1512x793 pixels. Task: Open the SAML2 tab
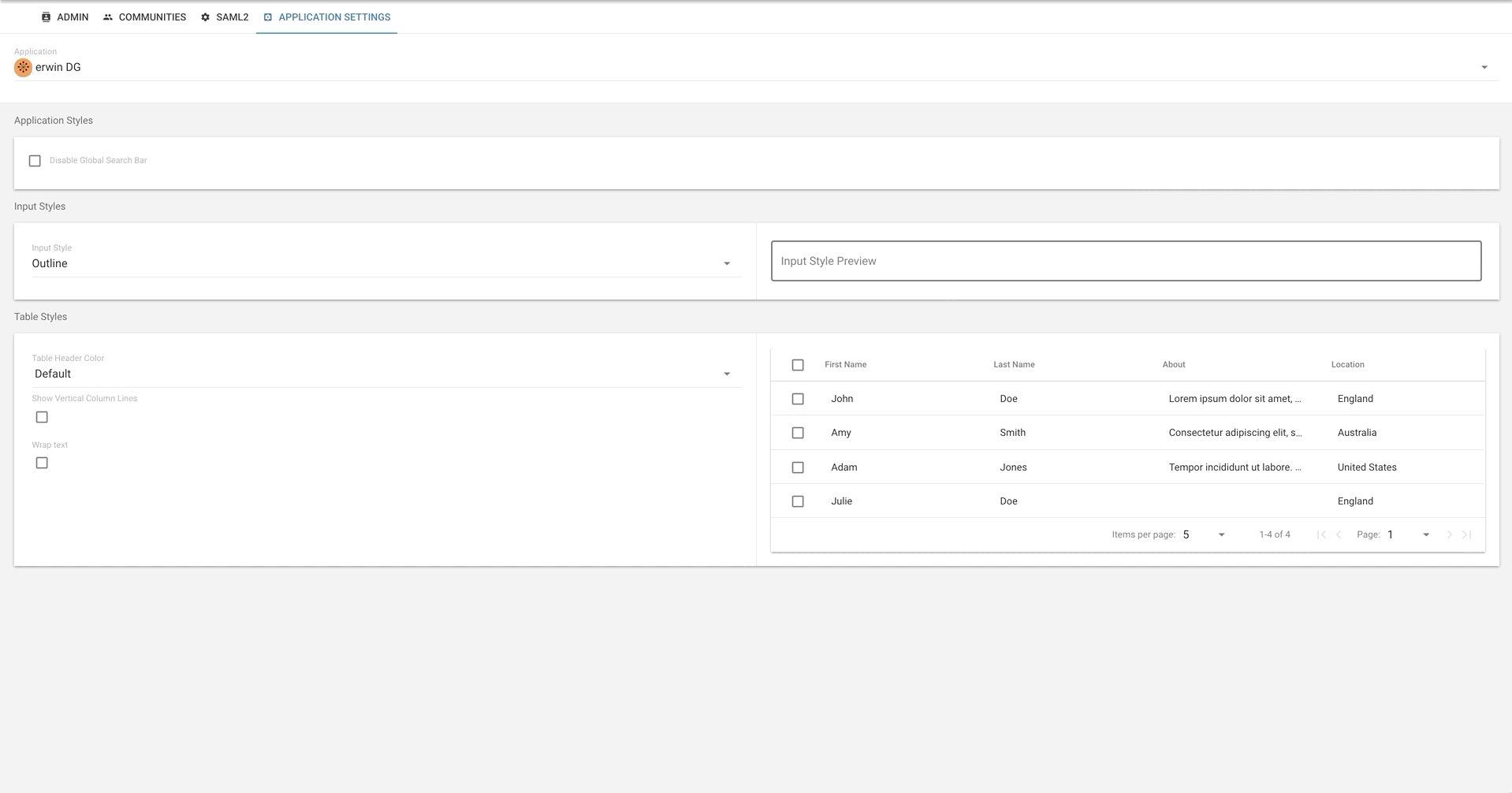[232, 17]
